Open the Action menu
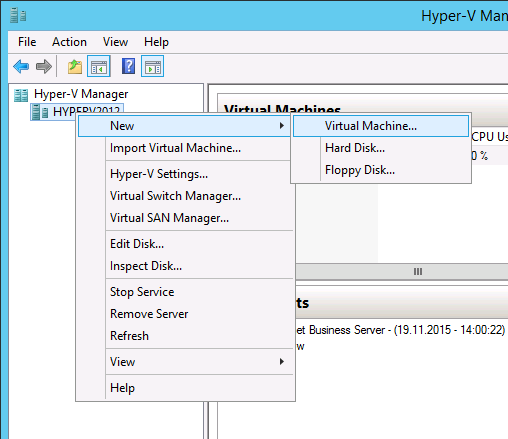Screen dimensions: 508x439 click(69, 42)
